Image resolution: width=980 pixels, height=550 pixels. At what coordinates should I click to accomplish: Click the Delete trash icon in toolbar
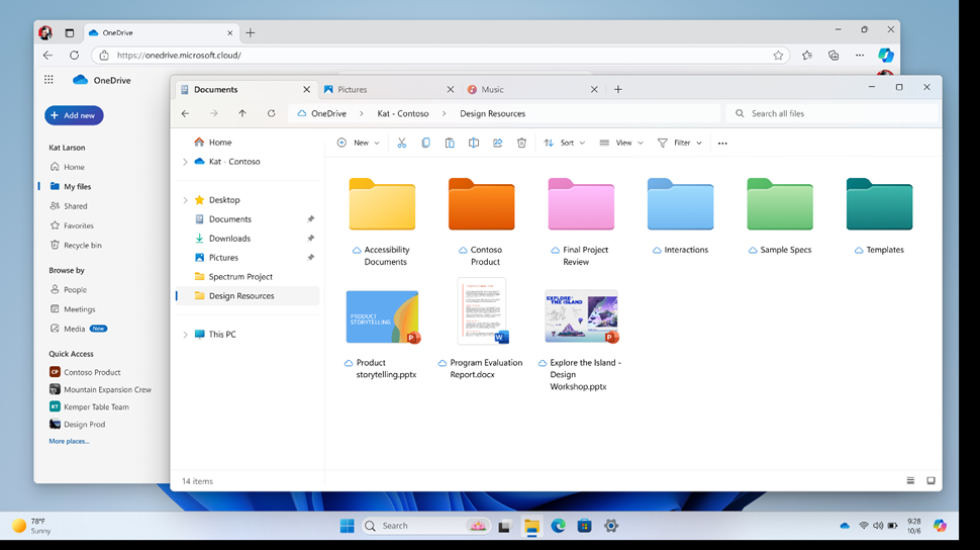tap(521, 143)
